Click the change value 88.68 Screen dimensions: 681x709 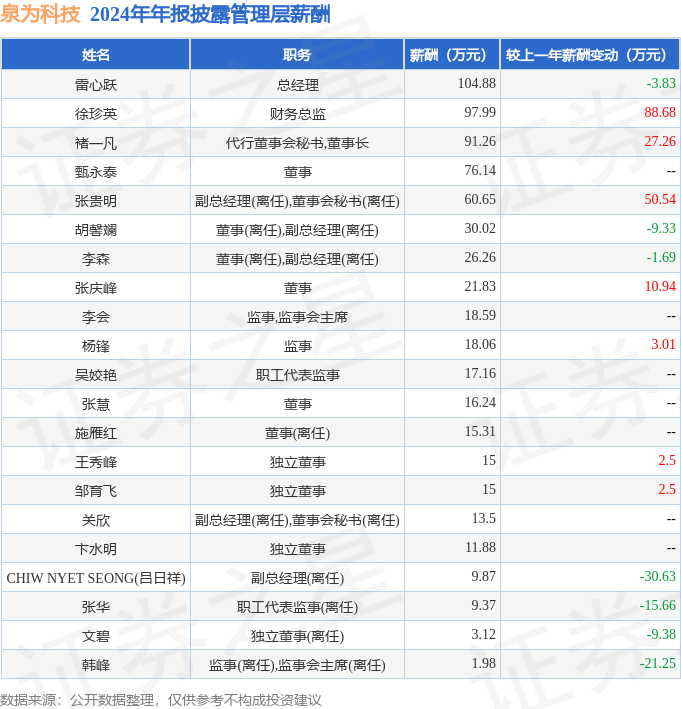coord(660,112)
